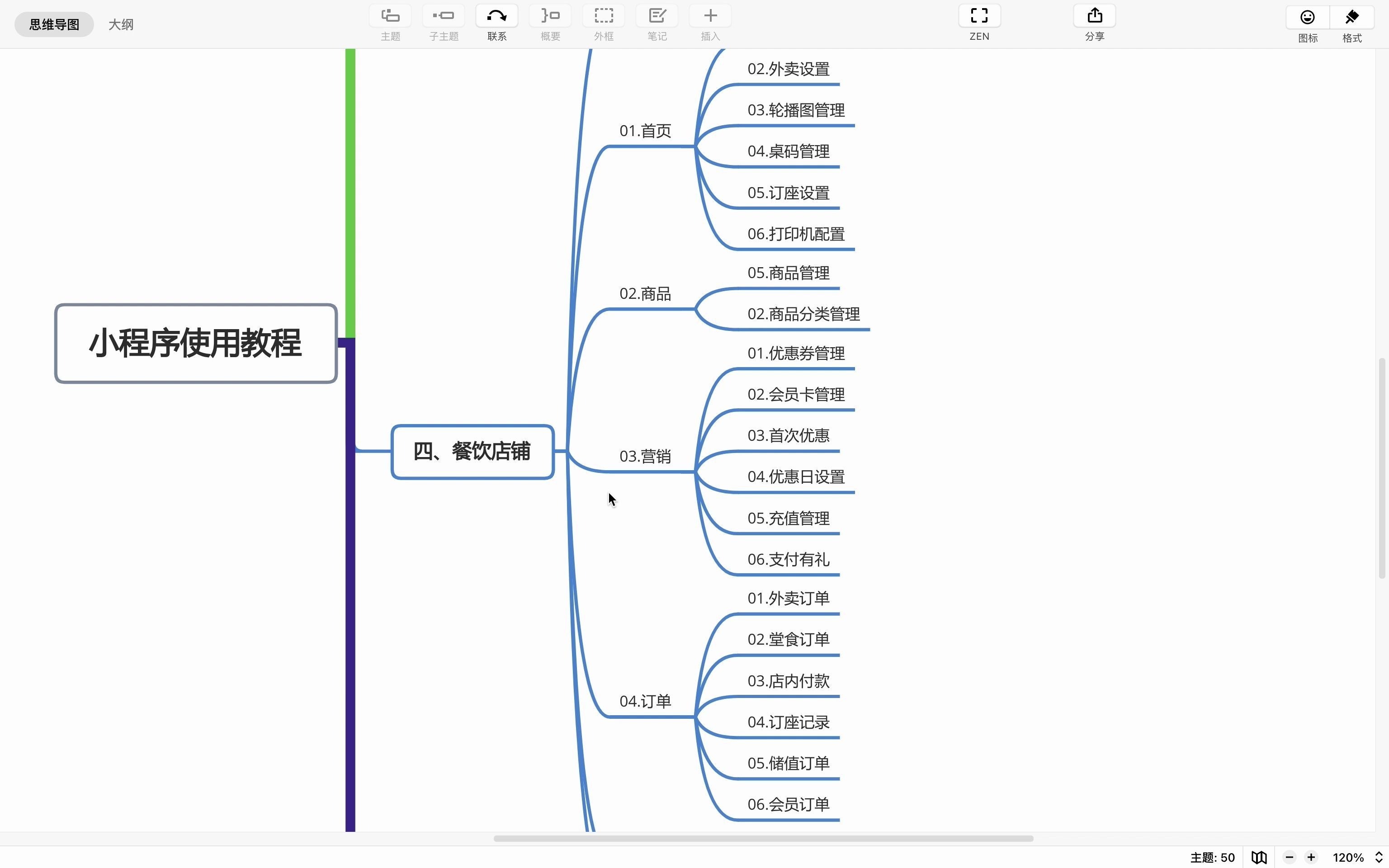Click the 04.桌码管理 subtopic
Image resolution: width=1389 pixels, height=868 pixels.
pos(788,151)
